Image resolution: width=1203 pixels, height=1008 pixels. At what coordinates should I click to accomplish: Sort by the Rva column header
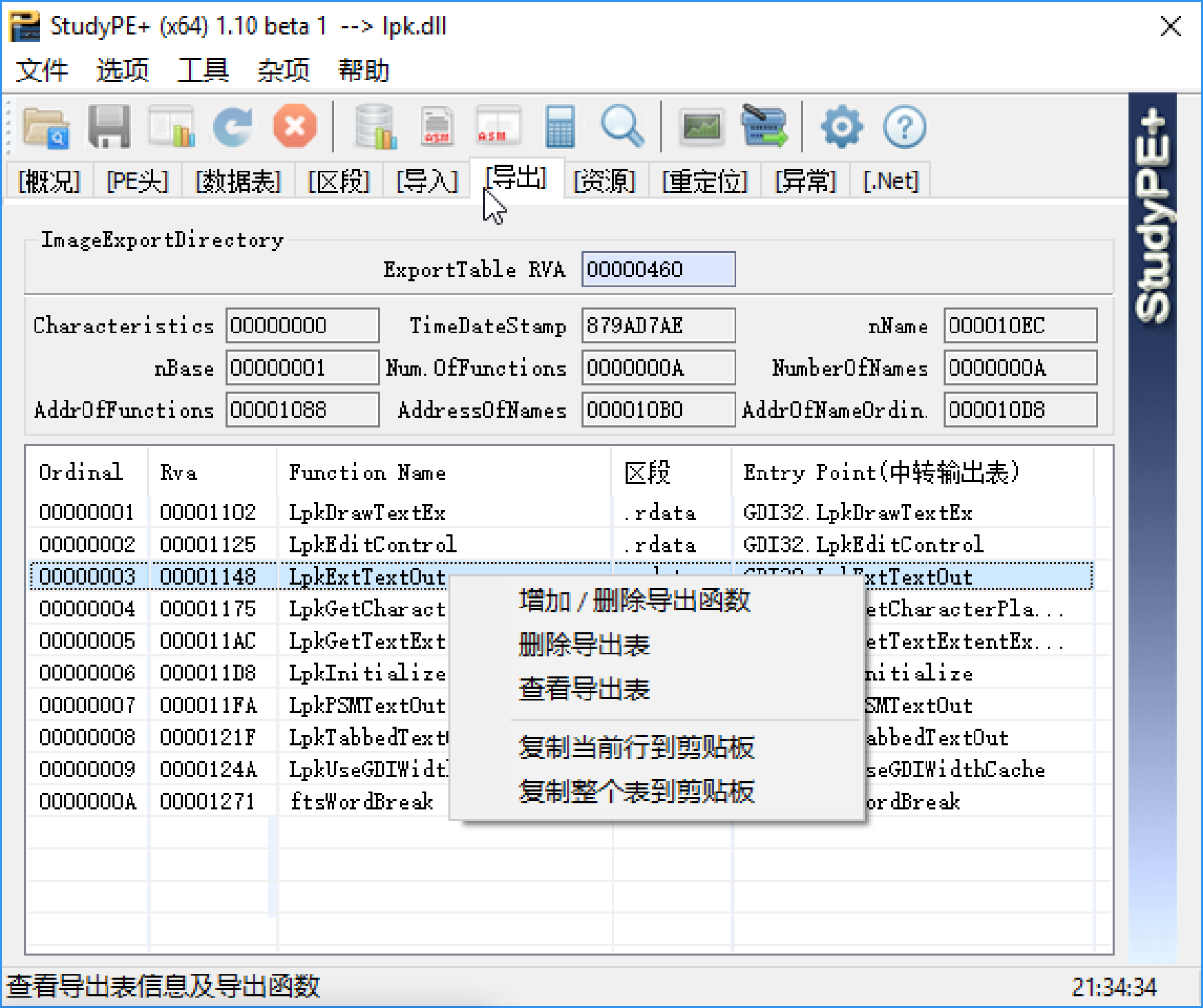(212, 472)
